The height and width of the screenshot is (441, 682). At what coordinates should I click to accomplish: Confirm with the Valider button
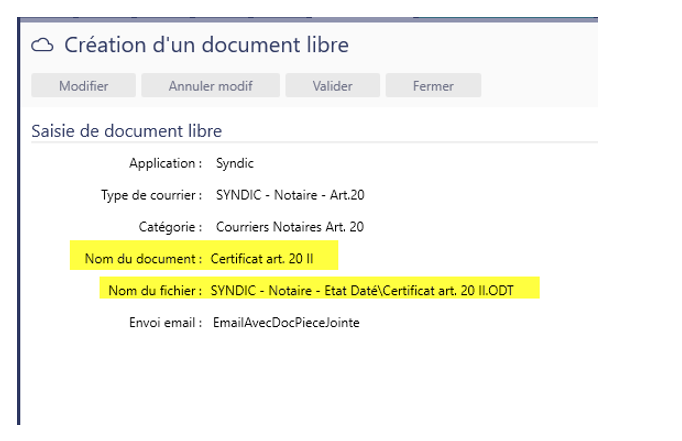[x=332, y=86]
